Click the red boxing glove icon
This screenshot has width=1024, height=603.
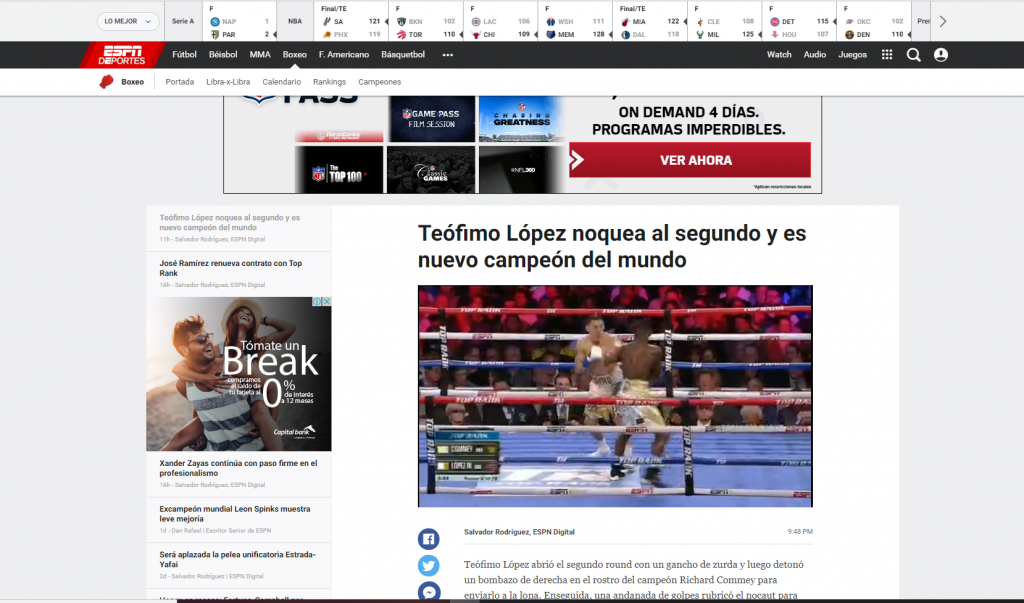(x=106, y=82)
